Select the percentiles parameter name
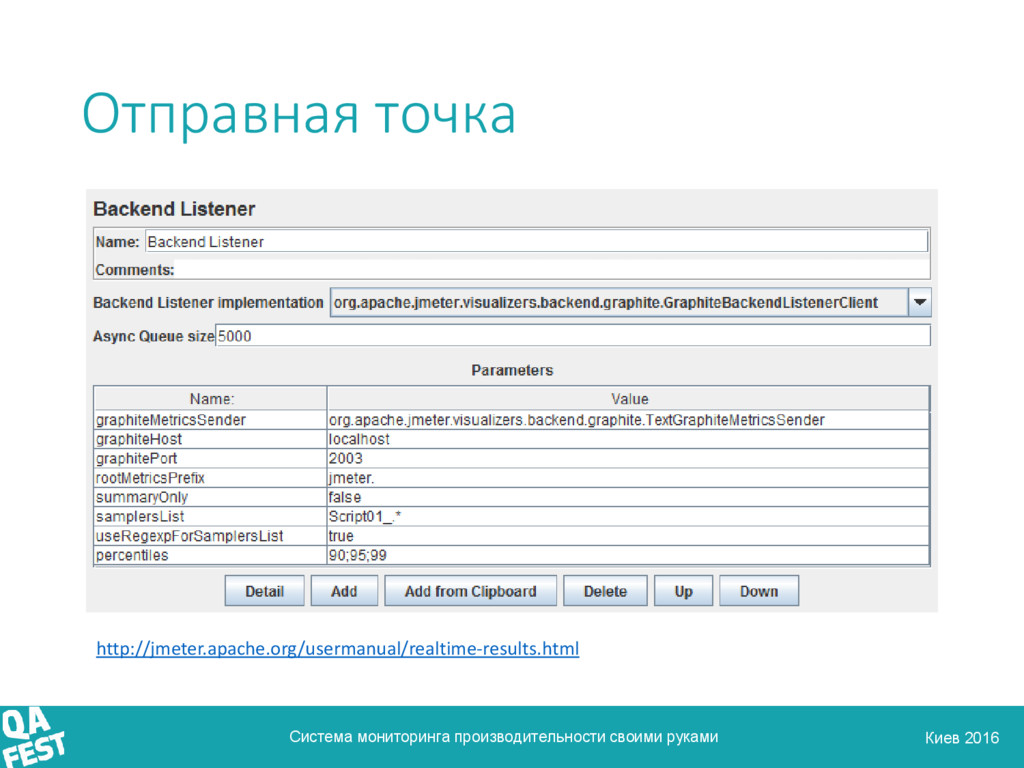Viewport: 1024px width, 768px height. [210, 555]
